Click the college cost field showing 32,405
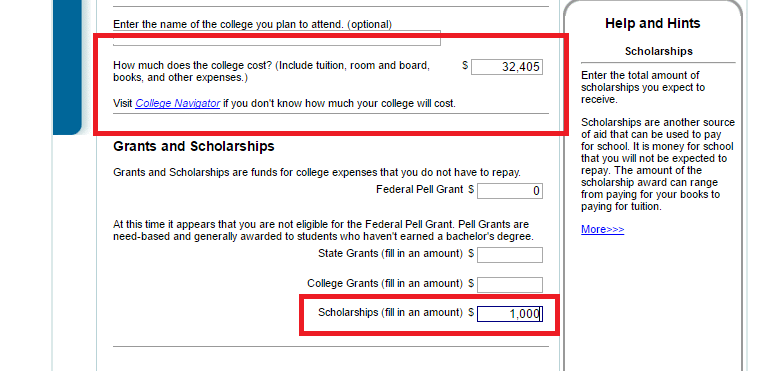Image resolution: width=784 pixels, height=371 pixels. click(506, 66)
